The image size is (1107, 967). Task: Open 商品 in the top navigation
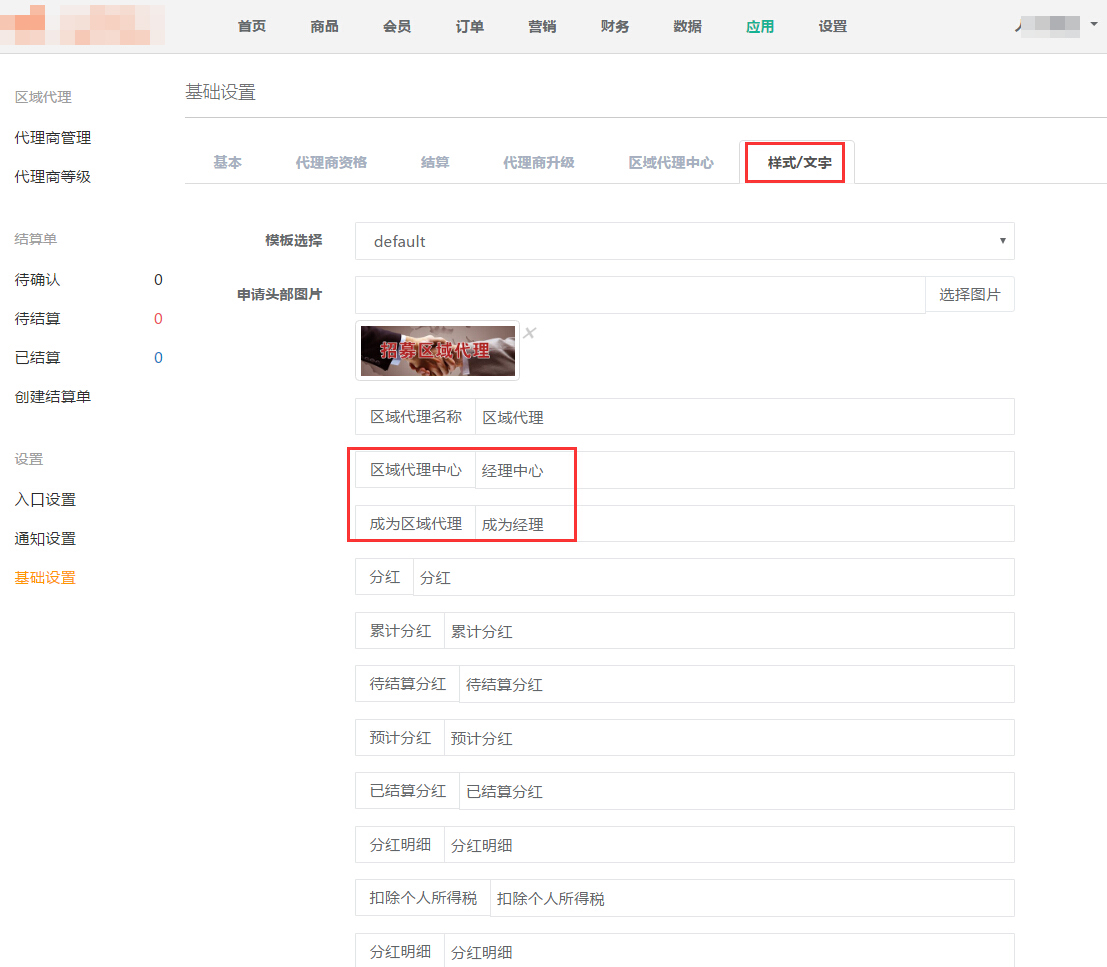click(324, 26)
